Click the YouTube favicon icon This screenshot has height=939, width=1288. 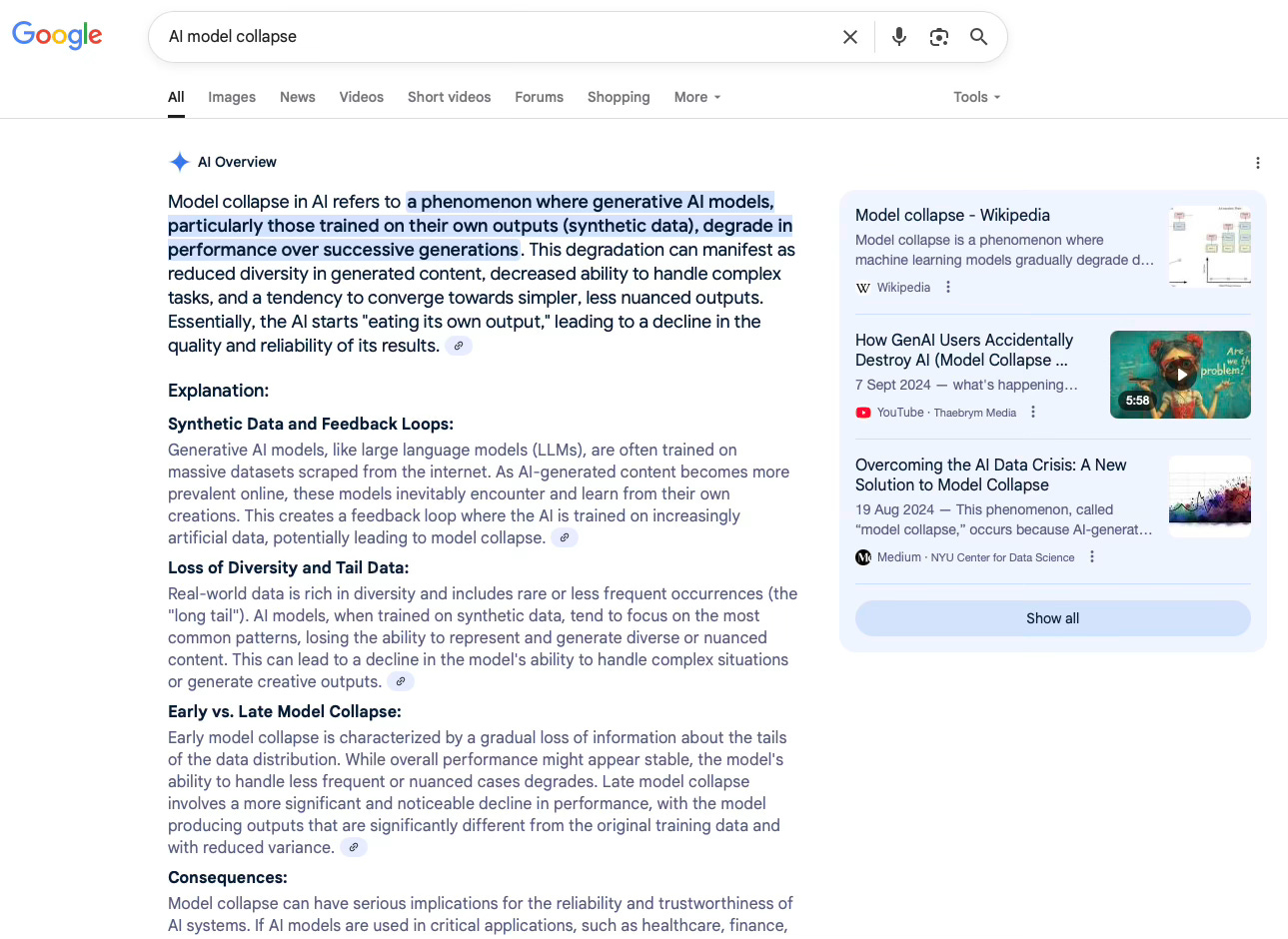[863, 413]
